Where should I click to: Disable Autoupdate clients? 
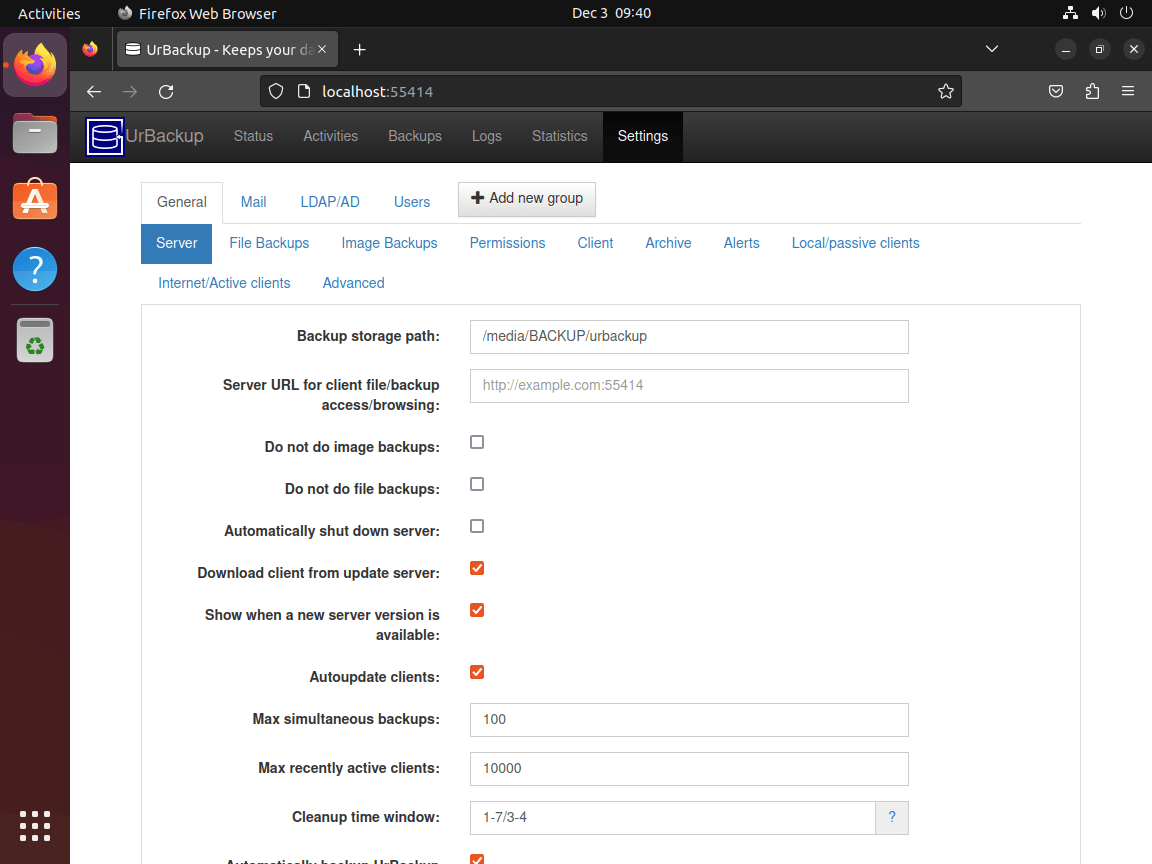click(477, 672)
